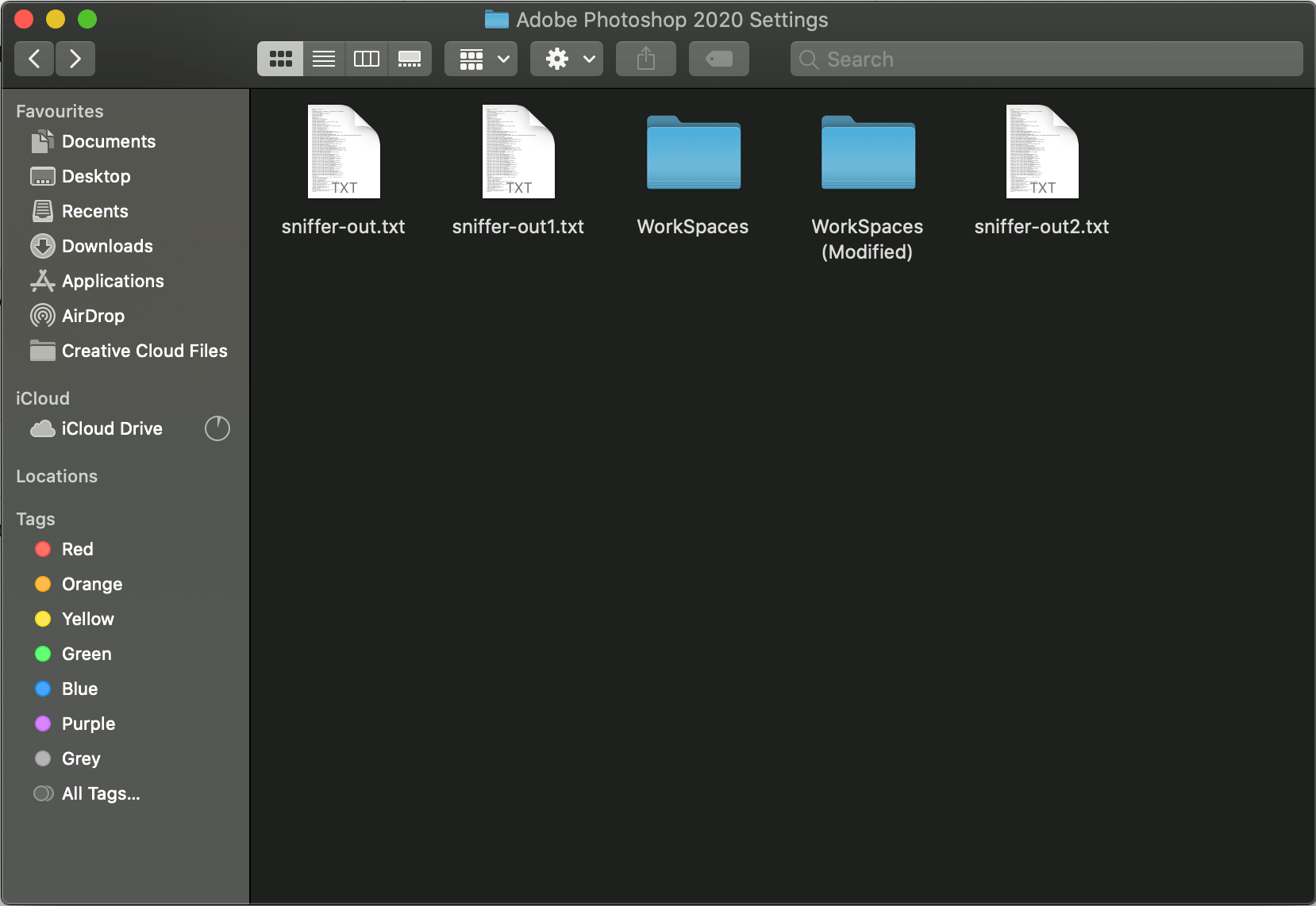1316x906 pixels.
Task: Expand All Tags in the sidebar
Action: pos(100,793)
